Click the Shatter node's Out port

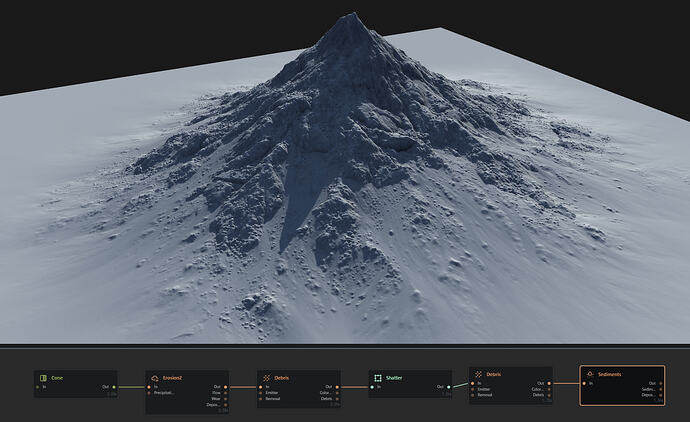click(448, 387)
